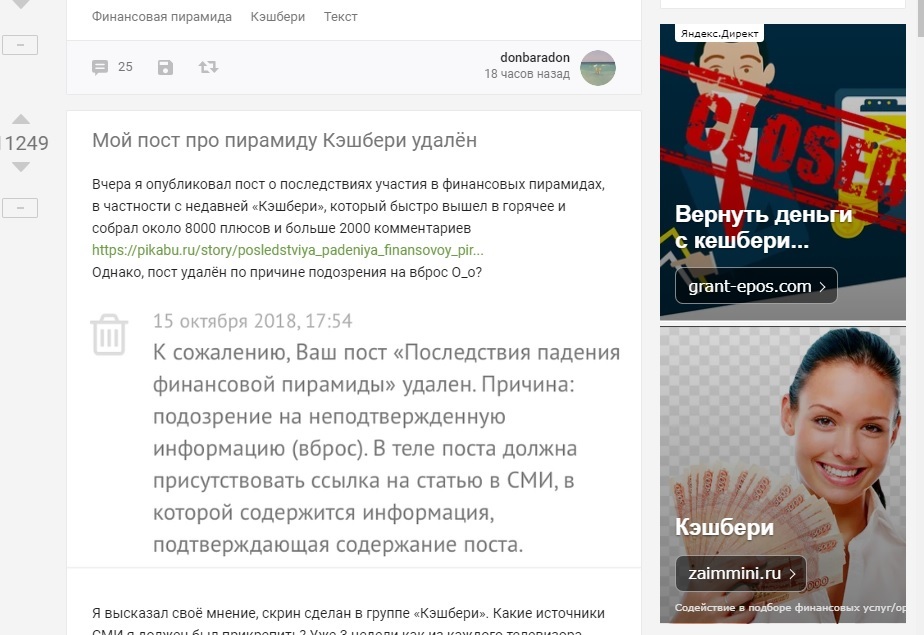This screenshot has height=635, width=924.
Task: Visit the donbaradon author profile link
Action: (535, 58)
